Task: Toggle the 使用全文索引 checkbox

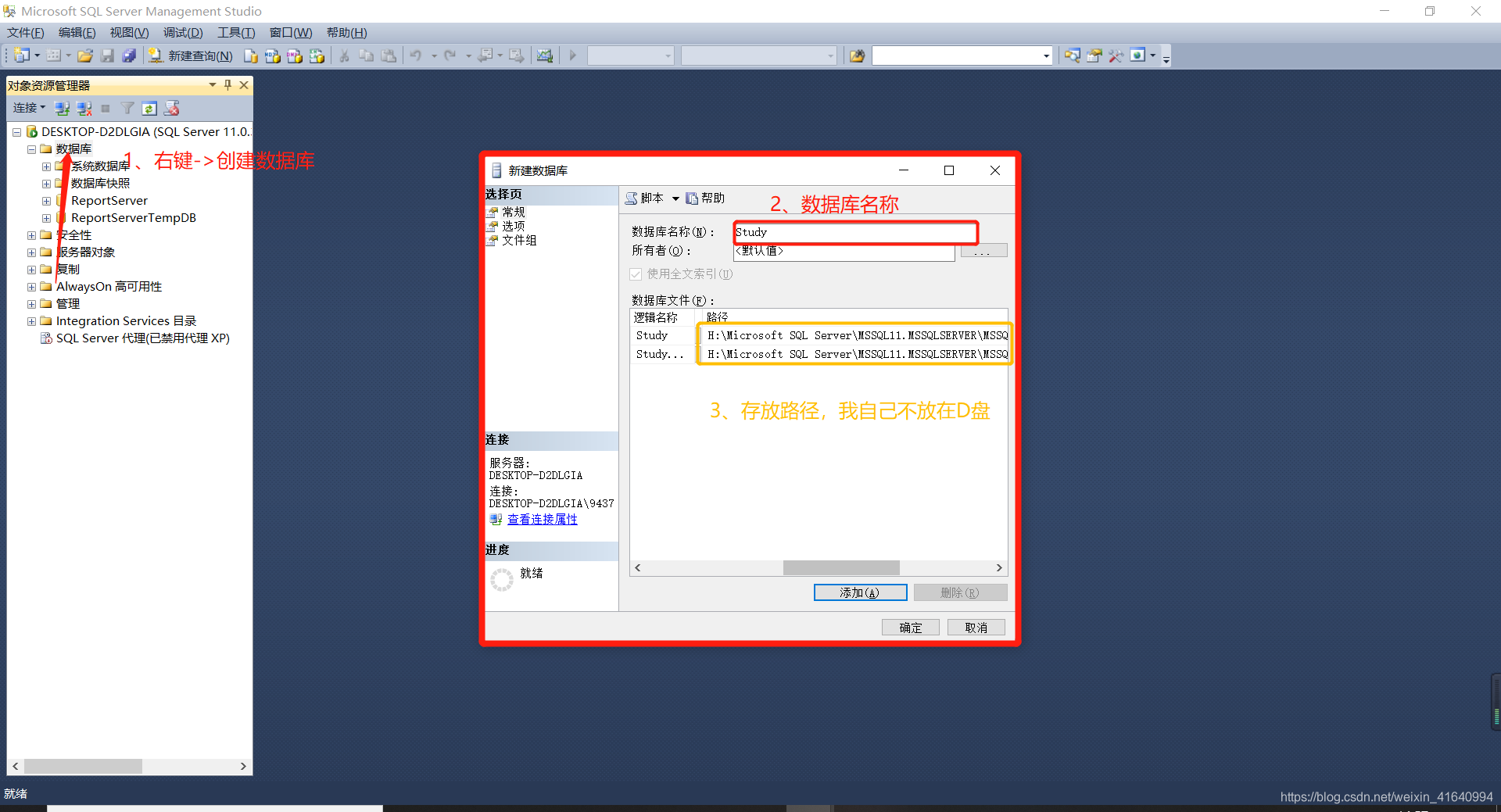Action: tap(636, 274)
